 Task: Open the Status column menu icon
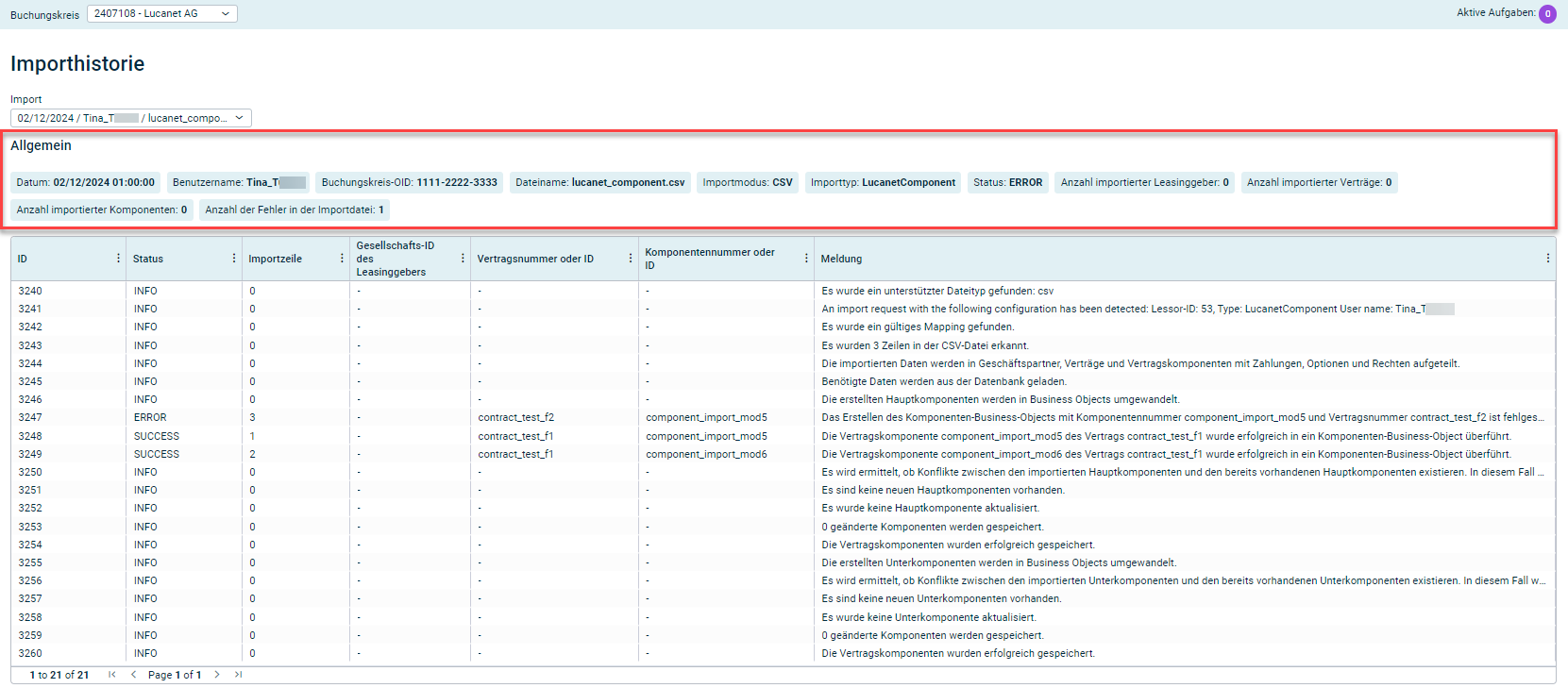(x=234, y=259)
